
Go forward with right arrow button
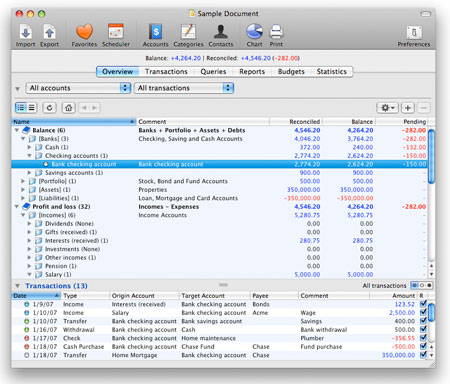pos(95,108)
